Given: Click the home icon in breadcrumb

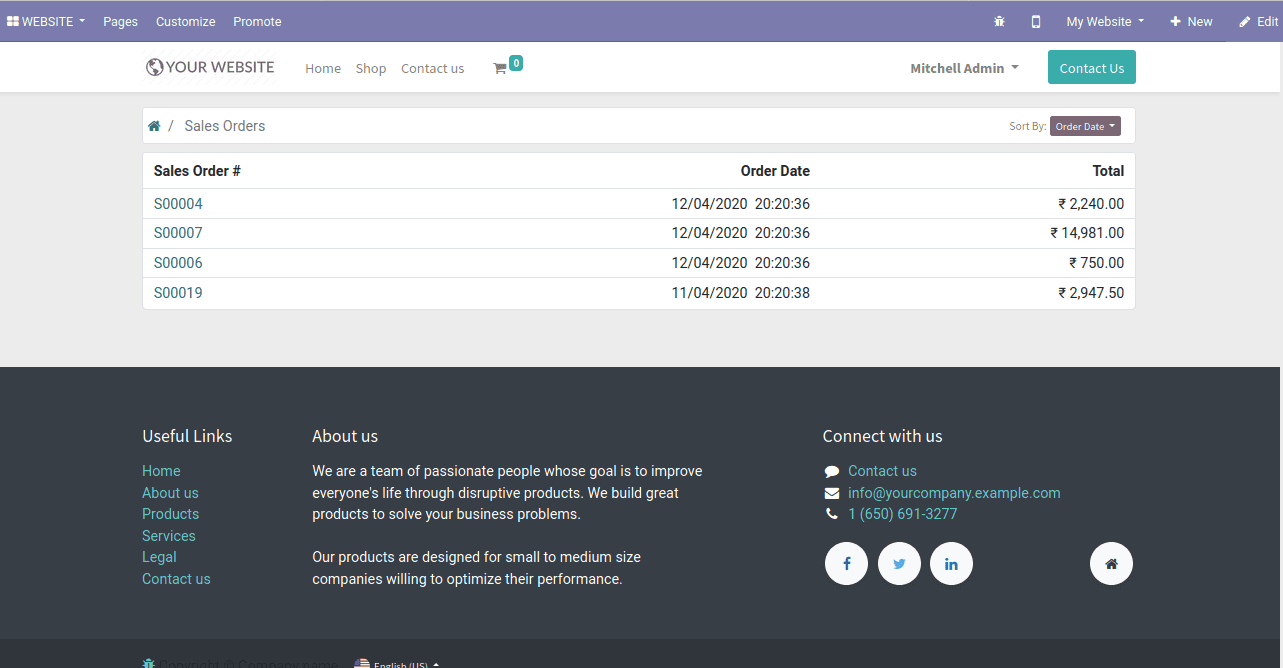Looking at the screenshot, I should click(155, 125).
